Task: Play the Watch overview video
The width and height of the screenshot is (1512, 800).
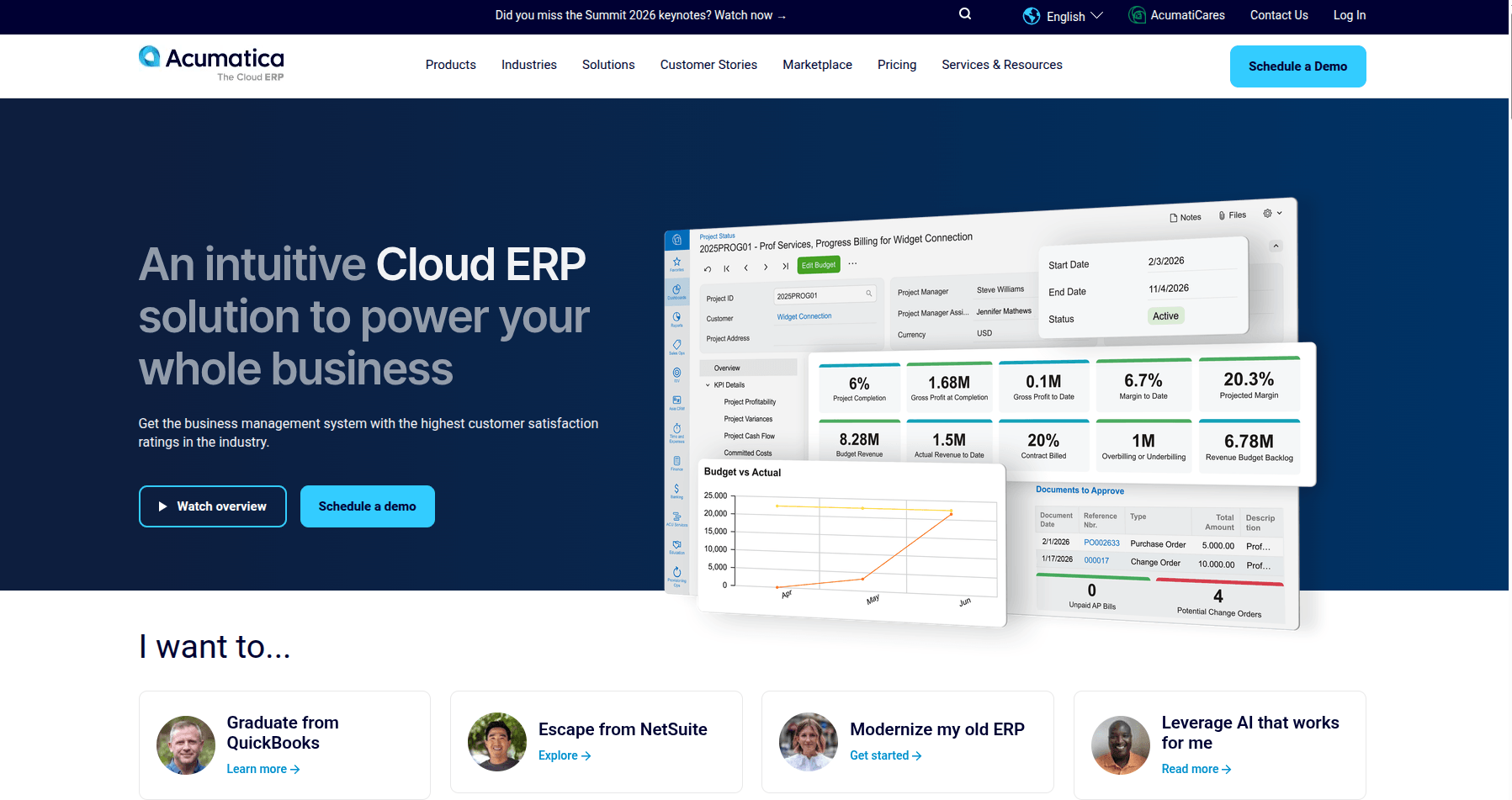Action: 213,506
